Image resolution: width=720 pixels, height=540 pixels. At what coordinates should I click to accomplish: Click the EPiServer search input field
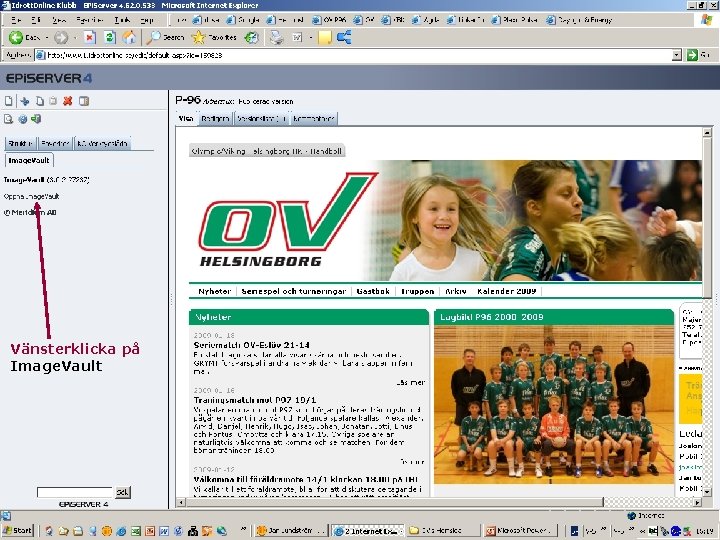[x=75, y=492]
